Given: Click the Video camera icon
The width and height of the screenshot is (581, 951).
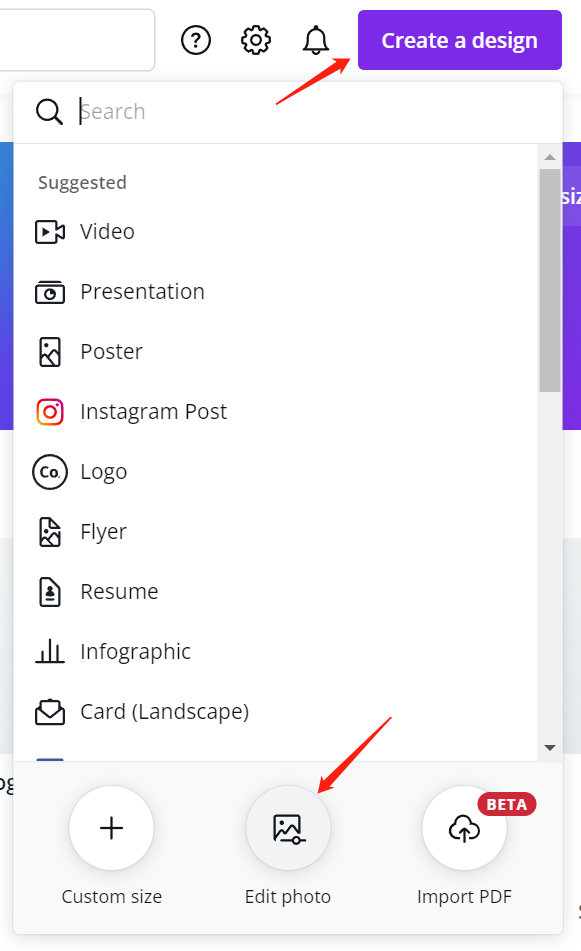Looking at the screenshot, I should tap(50, 232).
